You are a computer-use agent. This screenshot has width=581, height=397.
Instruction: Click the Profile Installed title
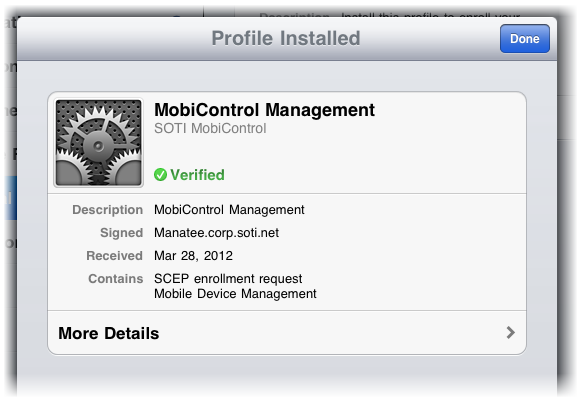(x=286, y=38)
